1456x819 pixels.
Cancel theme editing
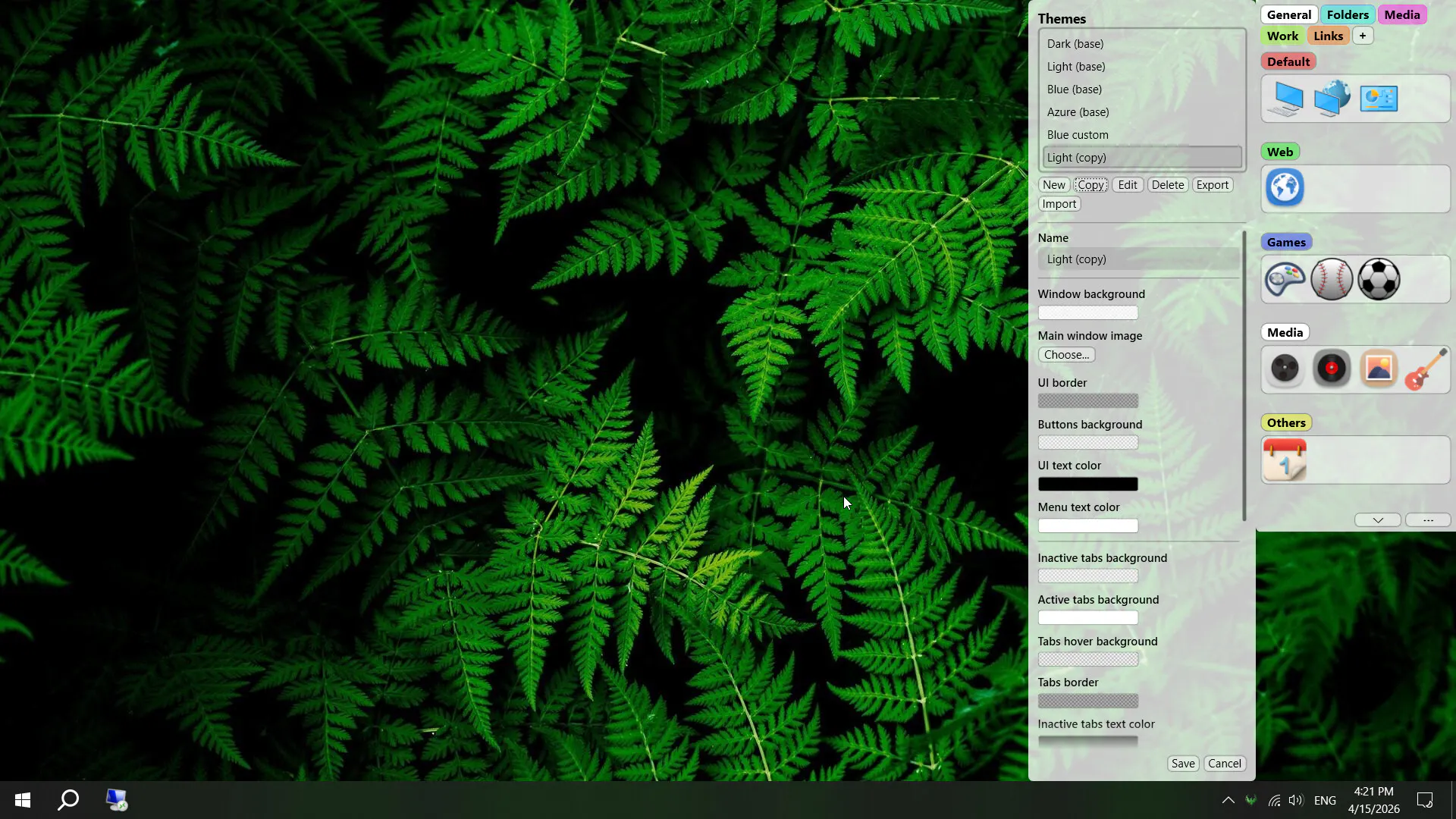pos(1225,764)
